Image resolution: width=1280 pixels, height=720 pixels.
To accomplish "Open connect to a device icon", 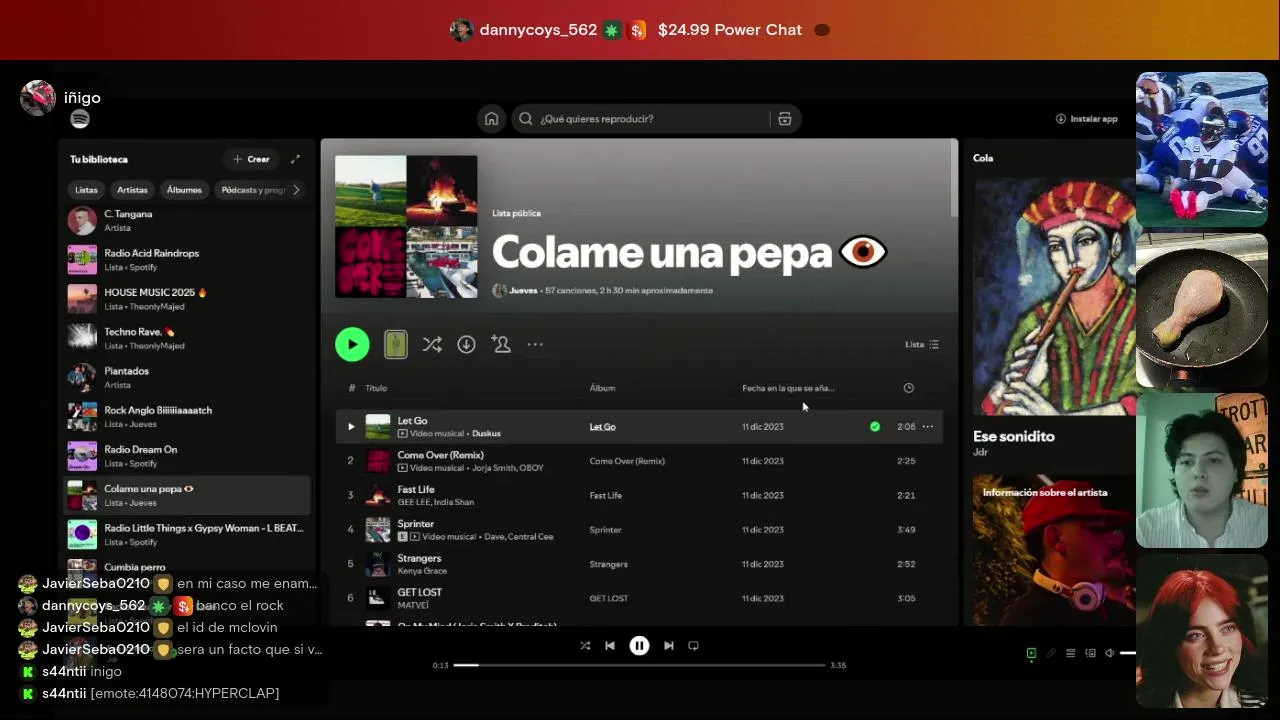I will coord(1090,653).
